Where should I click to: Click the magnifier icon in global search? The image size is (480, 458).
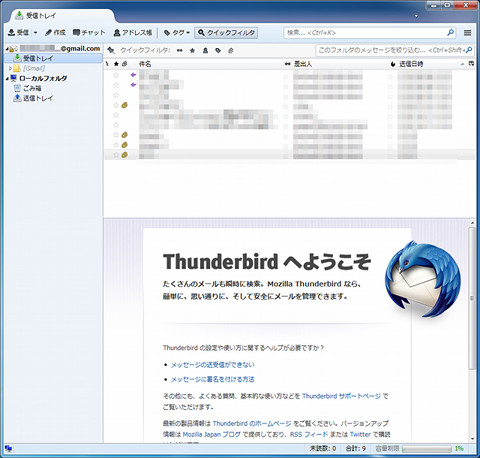[x=450, y=33]
